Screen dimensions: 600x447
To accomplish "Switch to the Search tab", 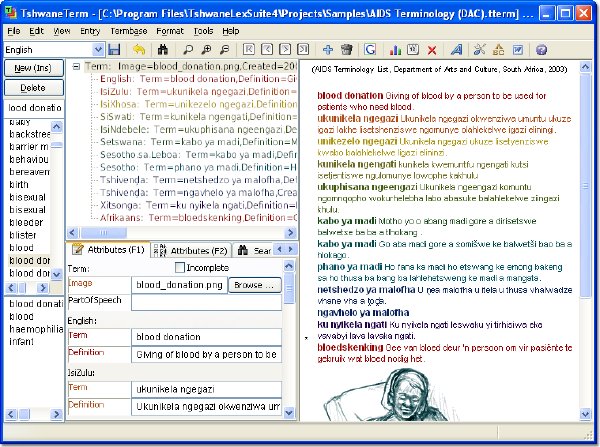I will click(x=253, y=251).
